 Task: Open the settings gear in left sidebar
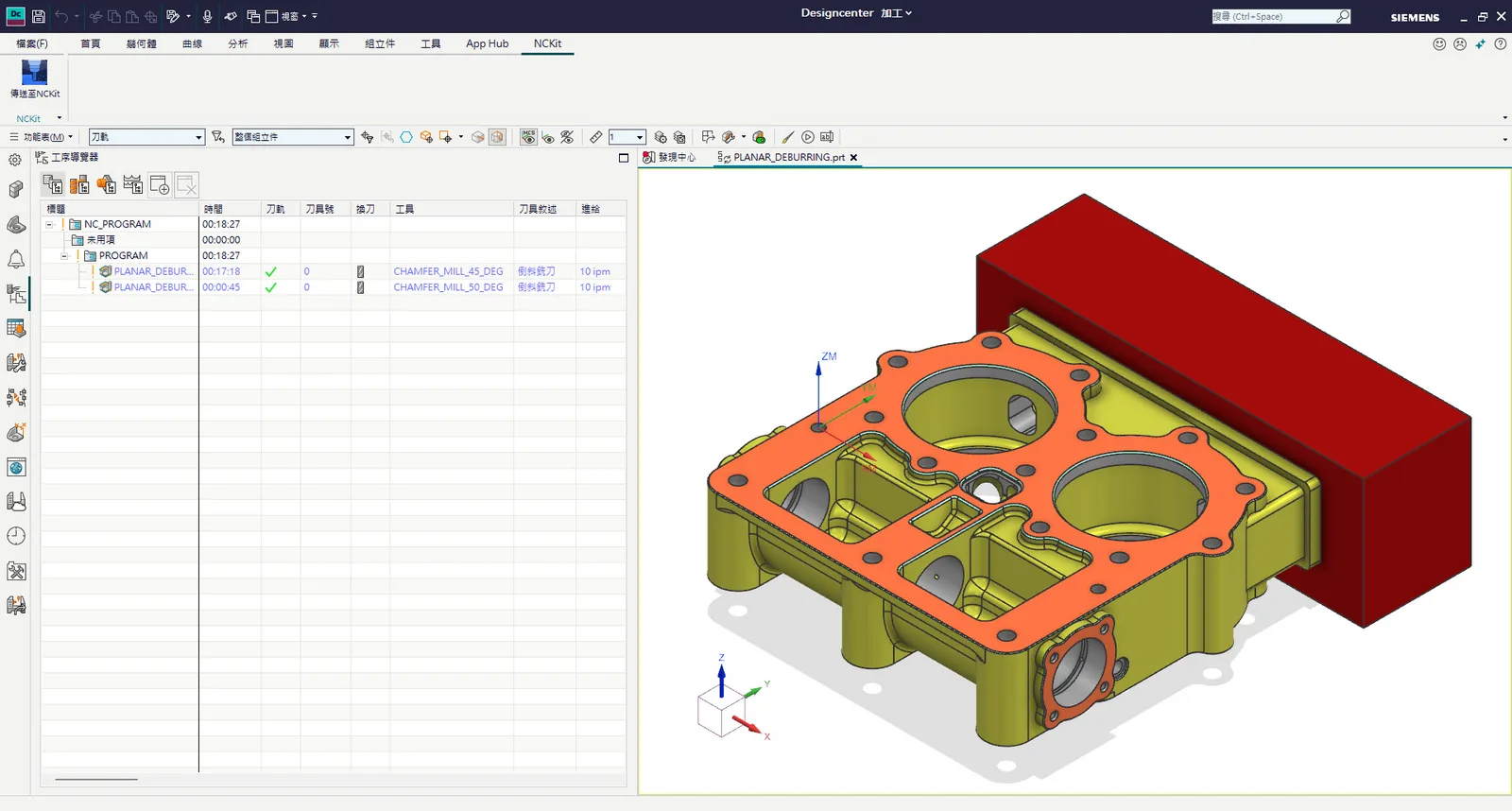click(x=15, y=160)
